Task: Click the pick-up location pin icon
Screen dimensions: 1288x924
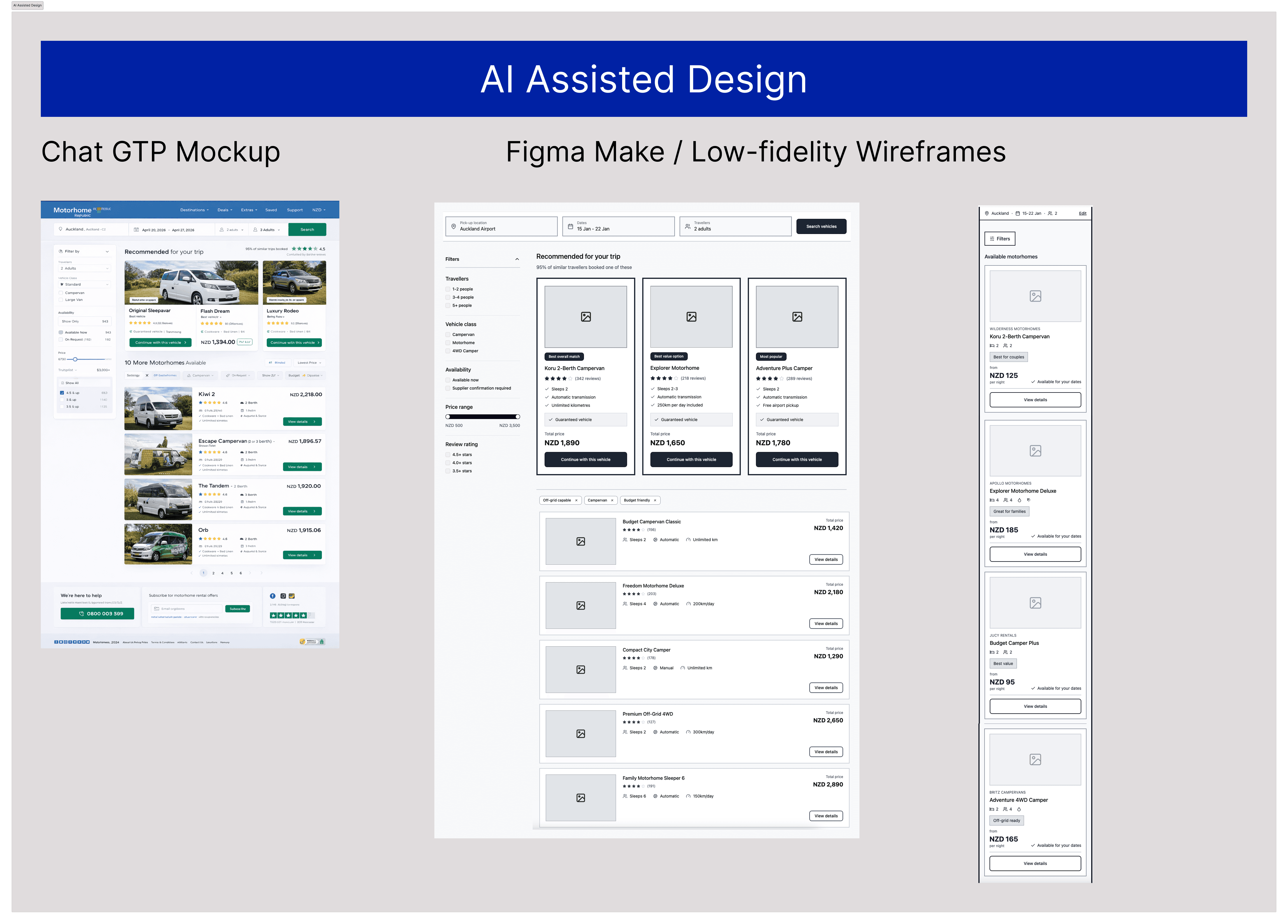Action: [453, 226]
